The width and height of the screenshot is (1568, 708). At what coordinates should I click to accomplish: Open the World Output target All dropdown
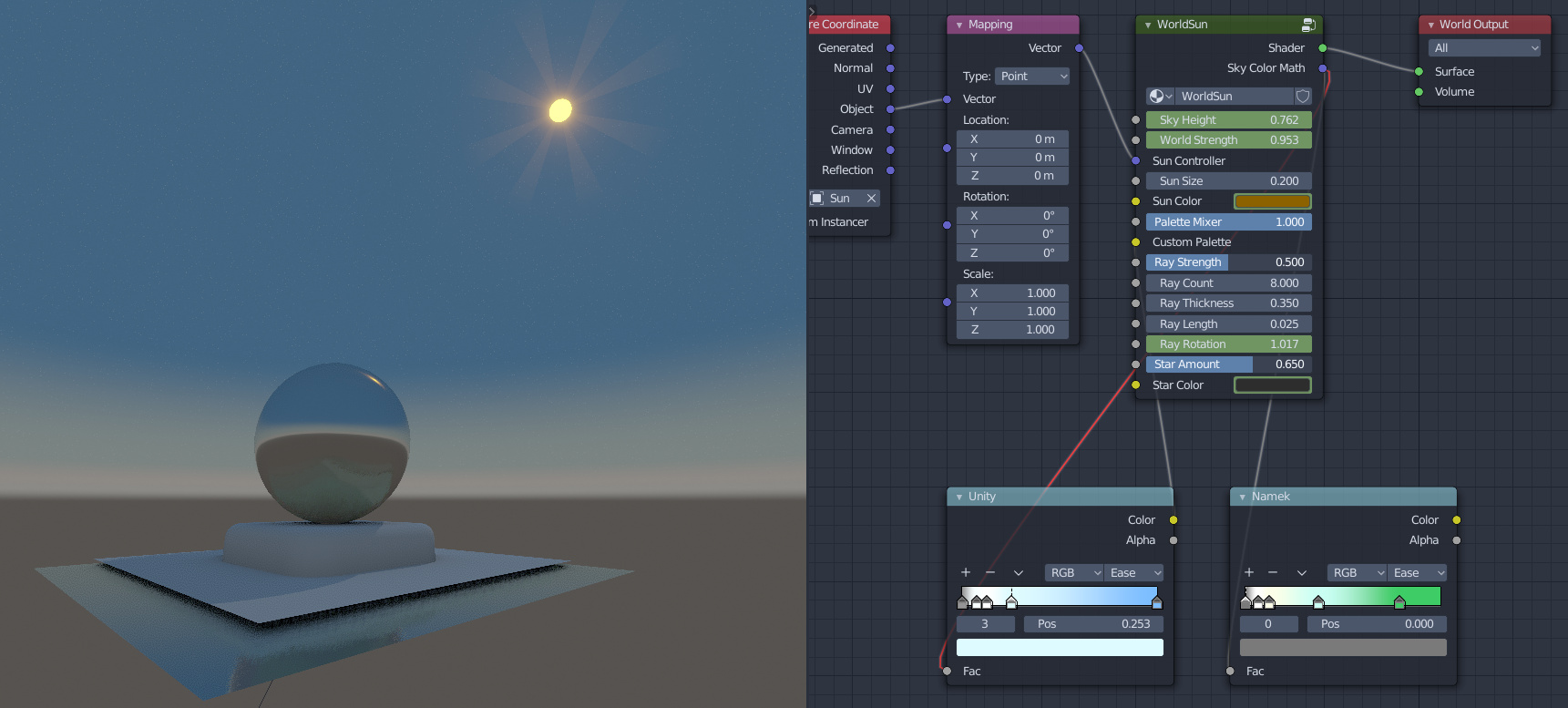1484,48
